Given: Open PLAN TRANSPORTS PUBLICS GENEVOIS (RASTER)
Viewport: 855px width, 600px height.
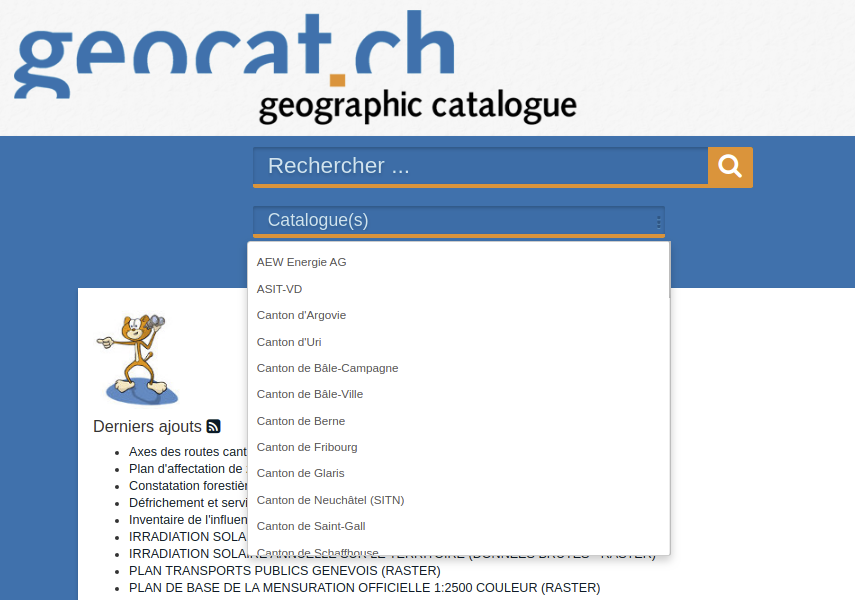Looking at the screenshot, I should tap(285, 571).
